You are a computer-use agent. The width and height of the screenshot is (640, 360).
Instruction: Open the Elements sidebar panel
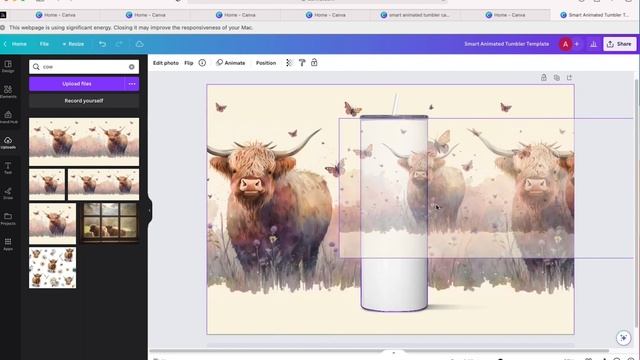pyautogui.click(x=8, y=91)
